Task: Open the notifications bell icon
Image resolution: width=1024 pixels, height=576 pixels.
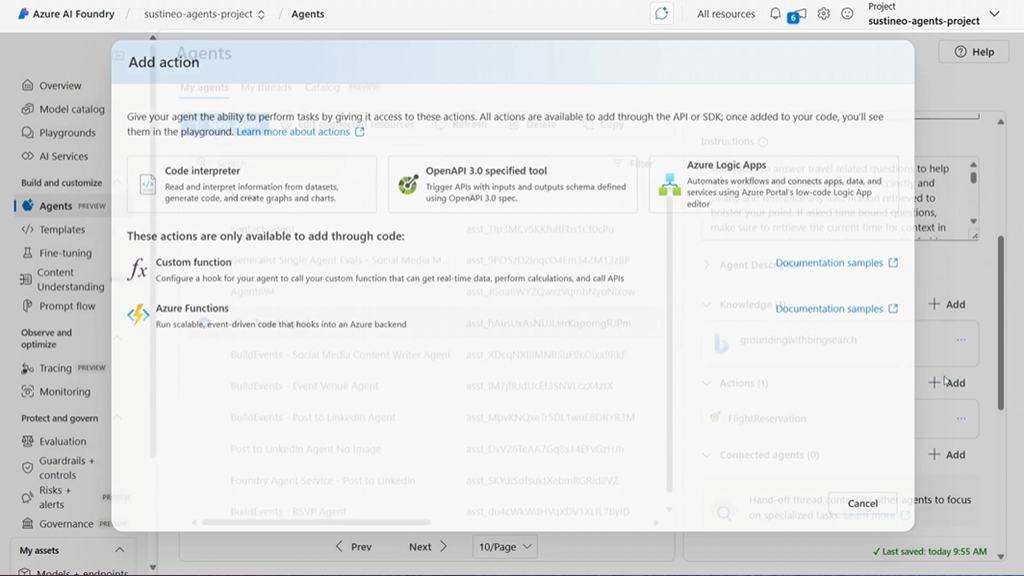Action: [x=775, y=14]
